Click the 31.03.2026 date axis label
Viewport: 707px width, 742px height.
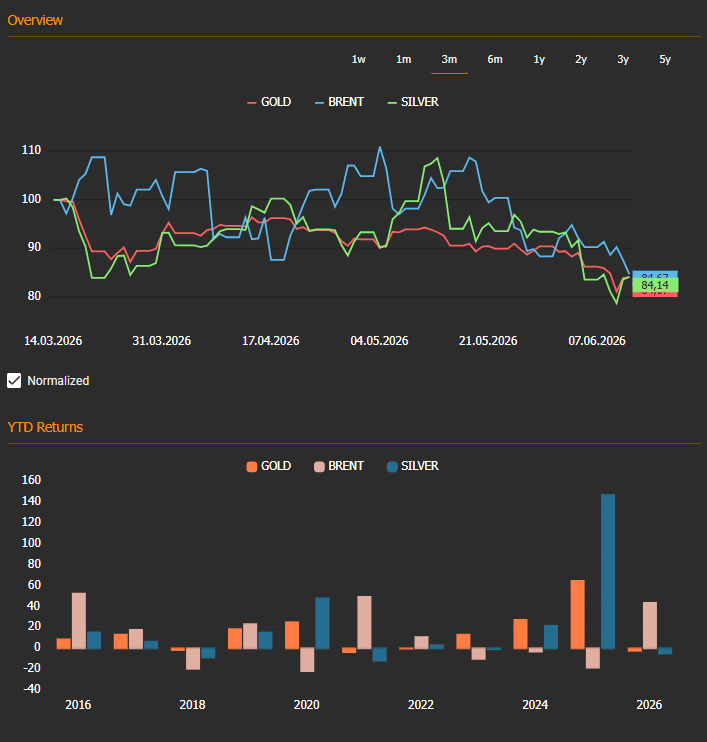point(161,341)
